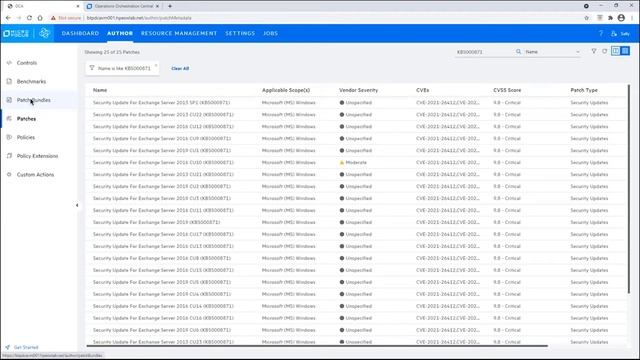Select Exchange Server 2013 CU22 patch row
The height and width of the screenshot is (360, 640).
click(355, 115)
